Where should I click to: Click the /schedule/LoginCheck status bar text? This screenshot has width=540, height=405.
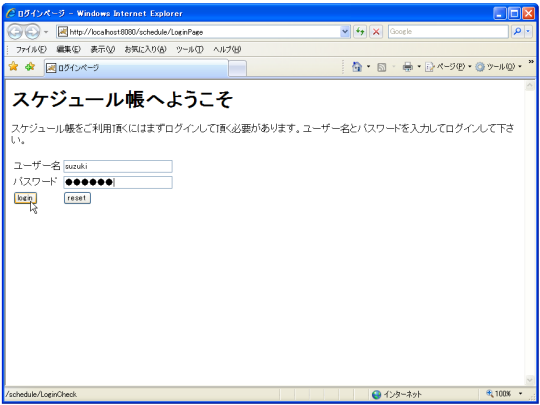(x=41, y=394)
